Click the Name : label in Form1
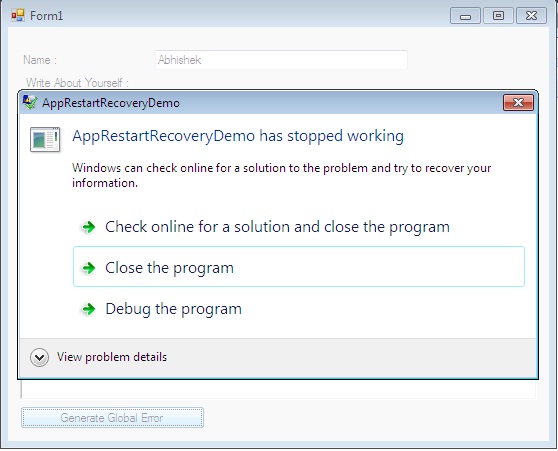 [x=40, y=60]
